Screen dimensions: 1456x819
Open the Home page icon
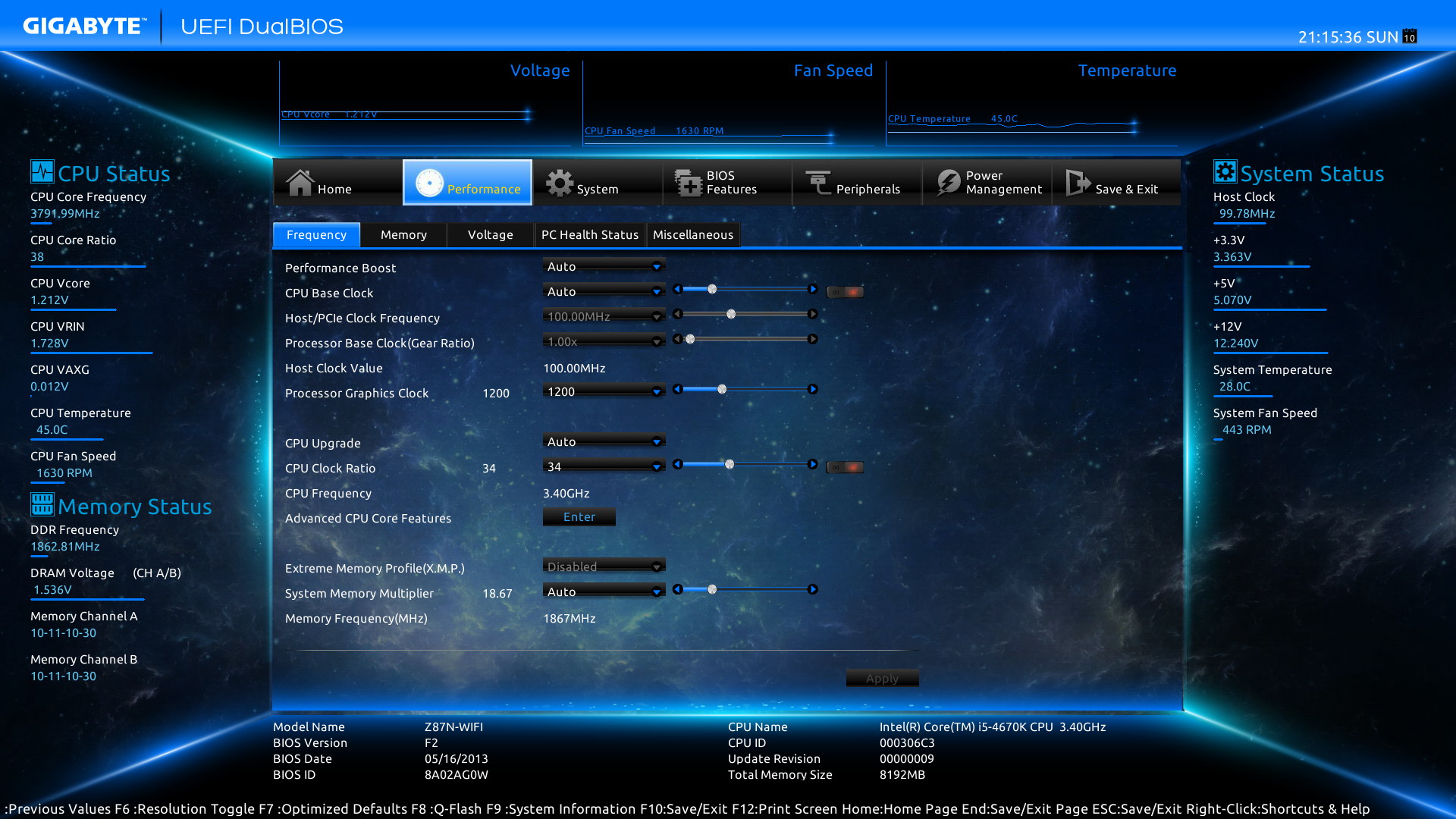click(300, 183)
